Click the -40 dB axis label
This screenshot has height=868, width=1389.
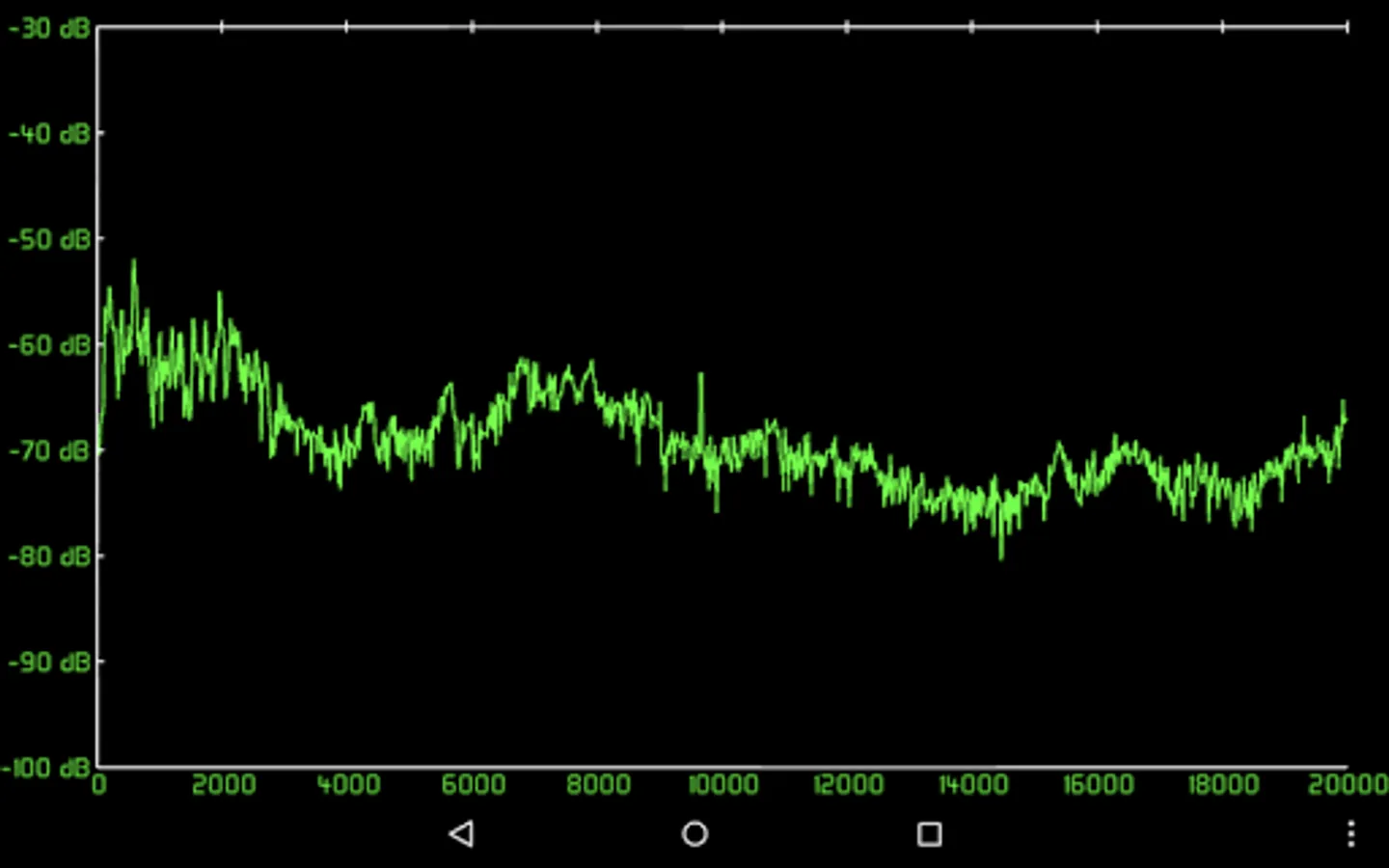[48, 133]
